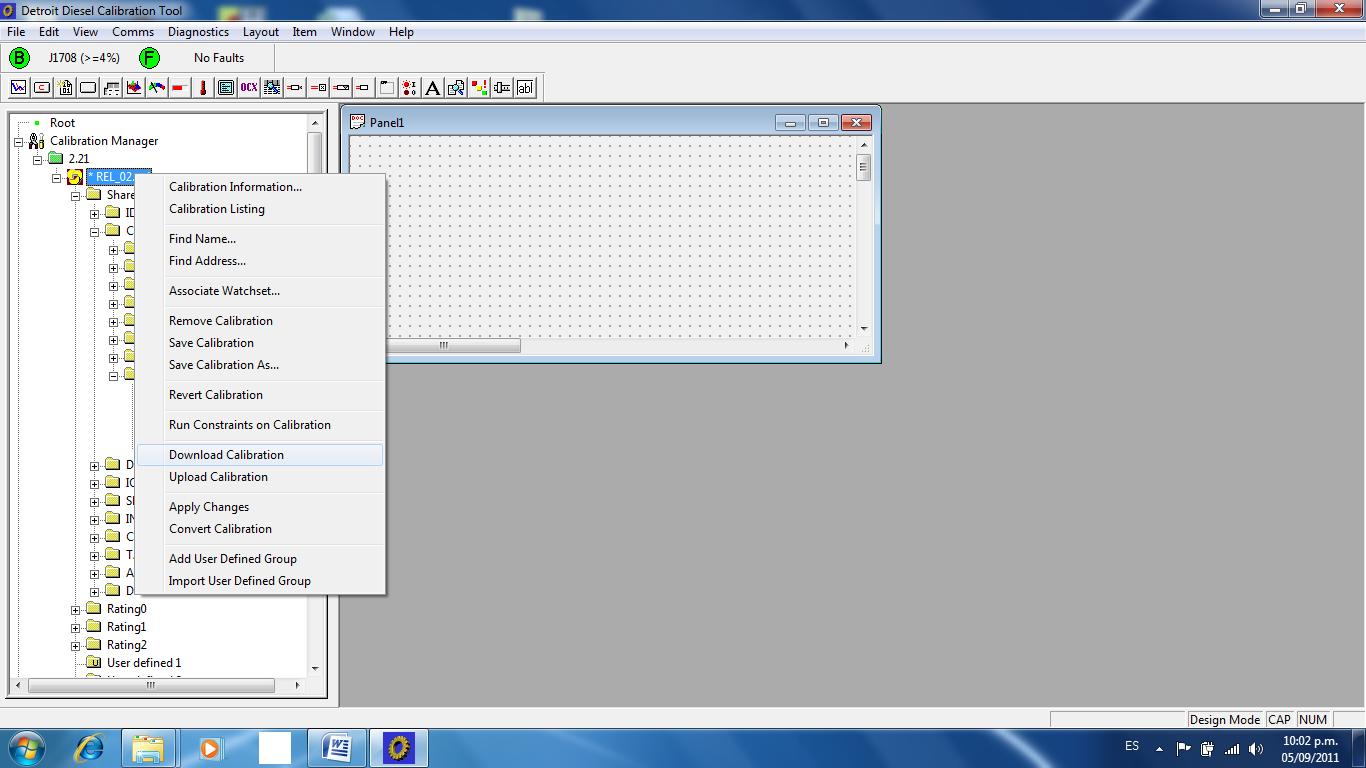This screenshot has width=1366, height=768.
Task: Click the line graph toolbar icon
Action: (18, 87)
